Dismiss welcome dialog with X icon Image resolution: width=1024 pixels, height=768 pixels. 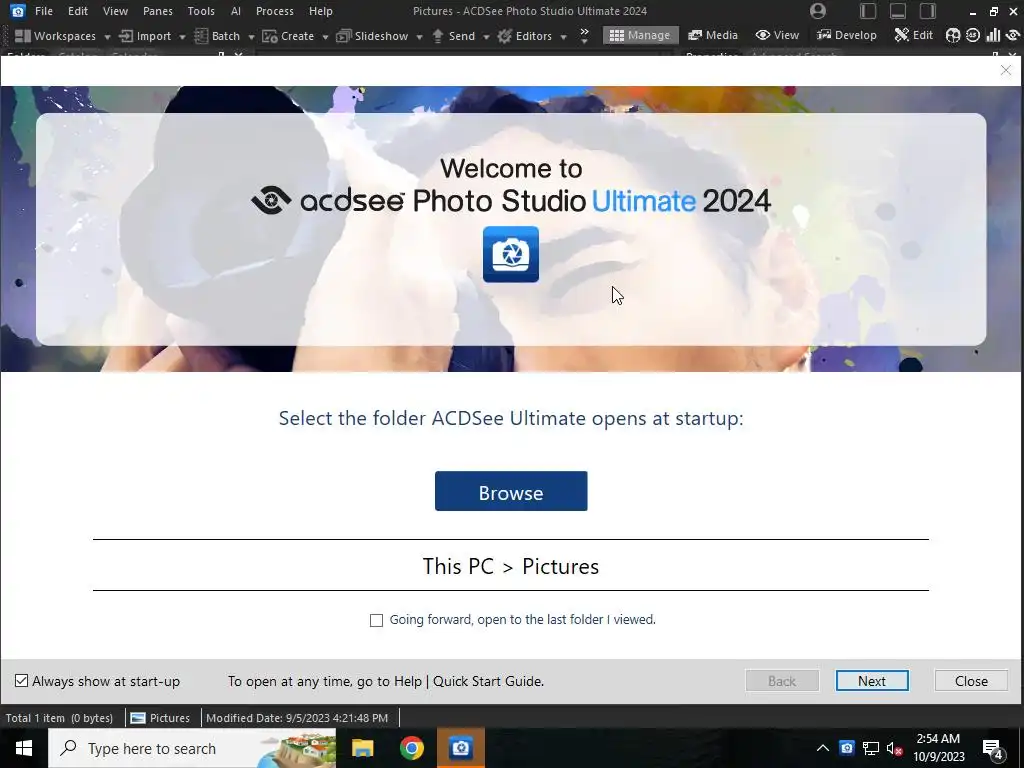[x=1006, y=71]
